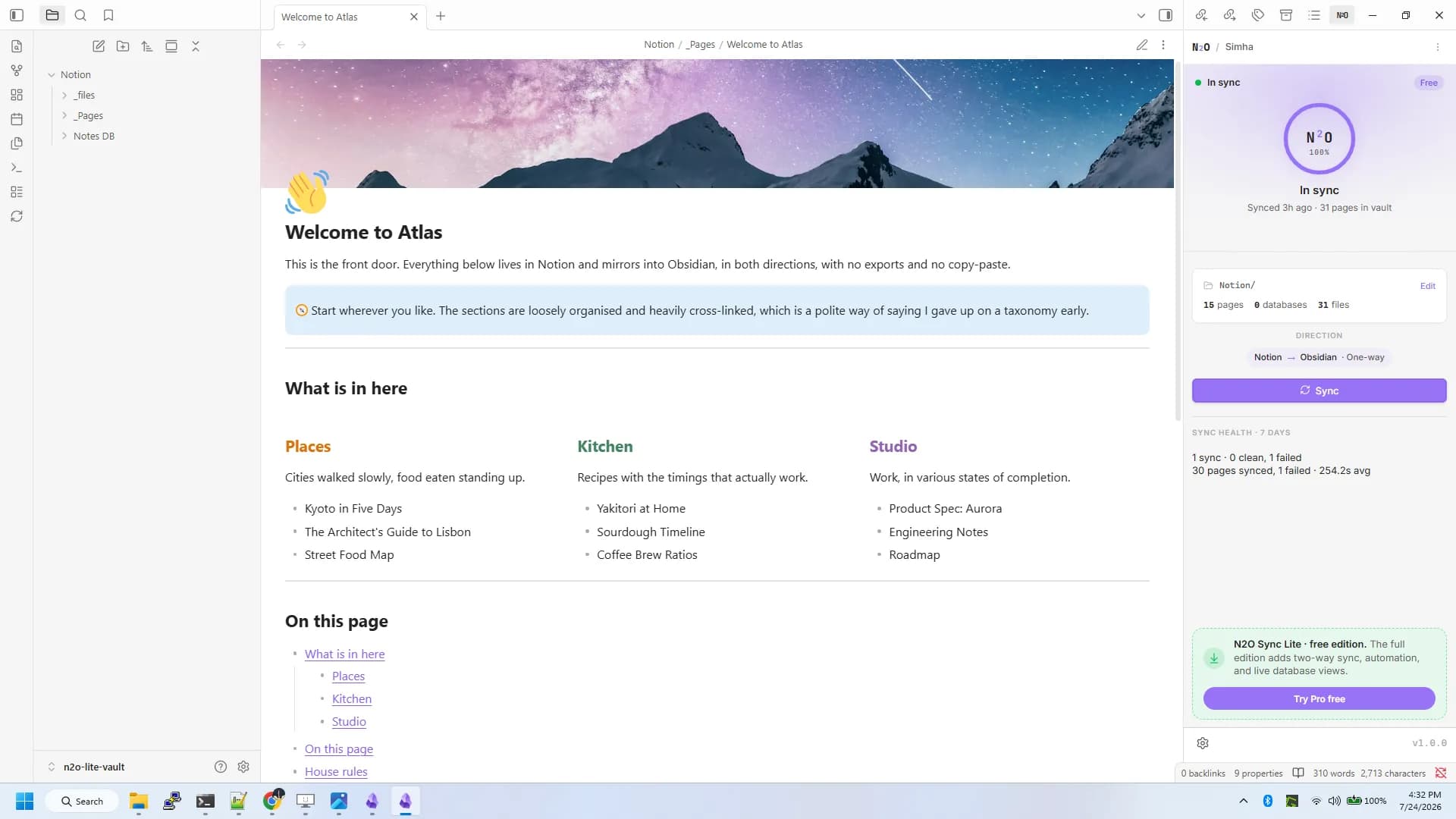Navigate back with the left arrow
The image size is (1456, 819).
point(281,45)
